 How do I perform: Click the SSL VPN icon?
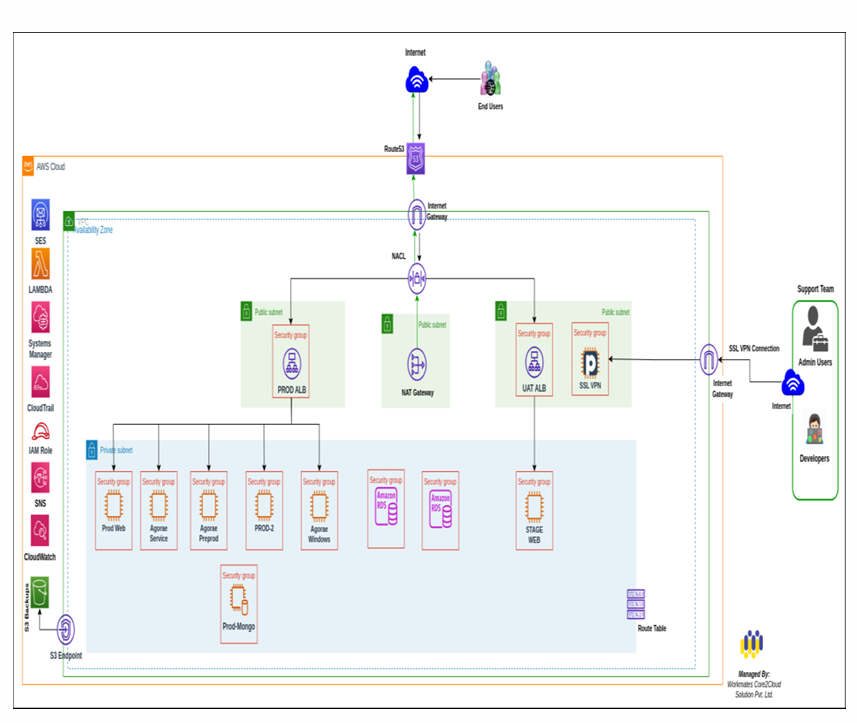coord(590,361)
